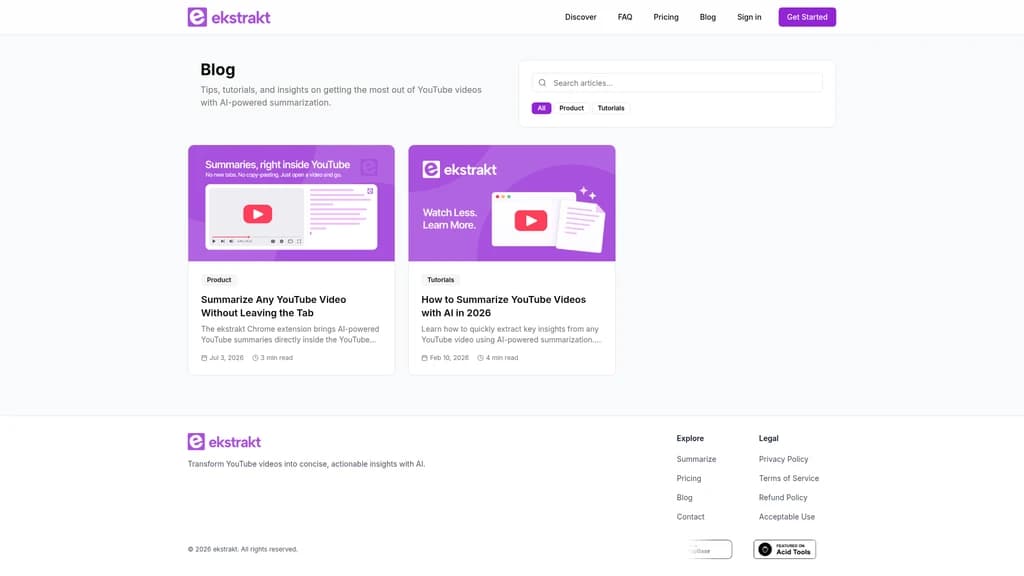
Task: Select Blog in the top navigation
Action: click(x=708, y=17)
